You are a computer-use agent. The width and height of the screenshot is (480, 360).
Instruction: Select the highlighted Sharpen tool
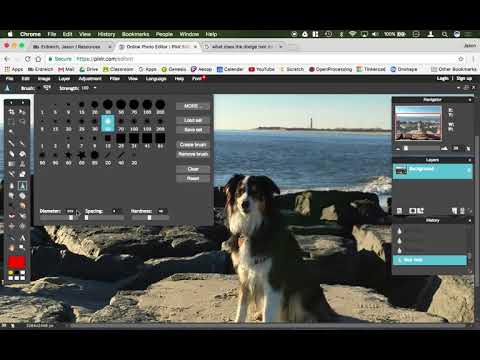coord(22,186)
